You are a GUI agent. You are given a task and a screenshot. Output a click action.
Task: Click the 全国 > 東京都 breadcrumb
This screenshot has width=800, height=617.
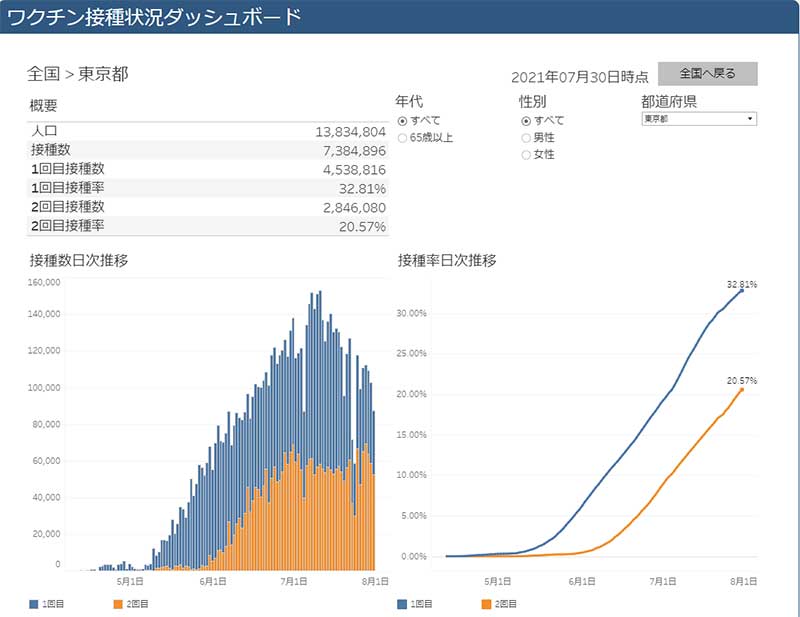pos(77,74)
